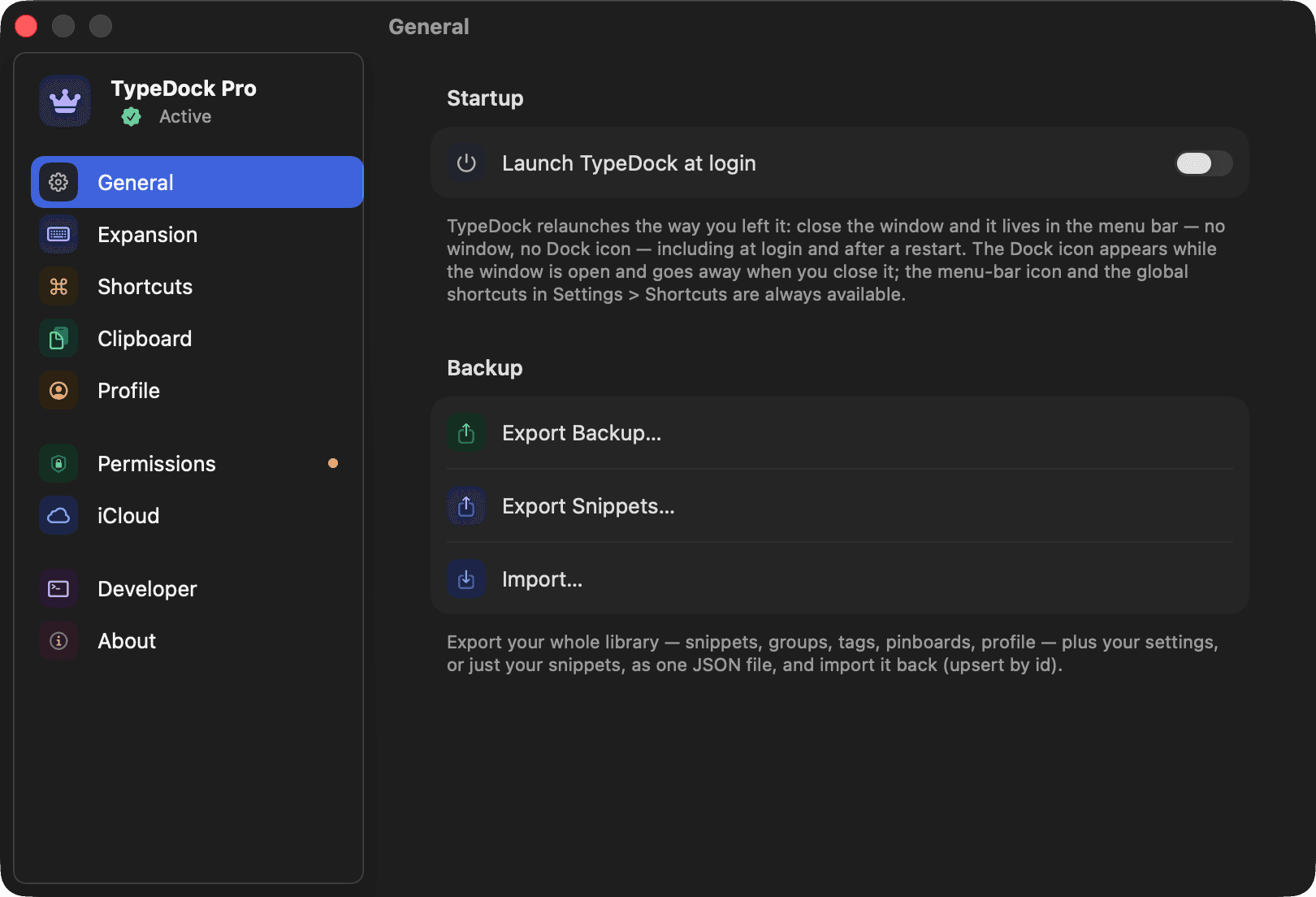
Task: Switch to the Clipboard settings
Action: click(x=197, y=338)
